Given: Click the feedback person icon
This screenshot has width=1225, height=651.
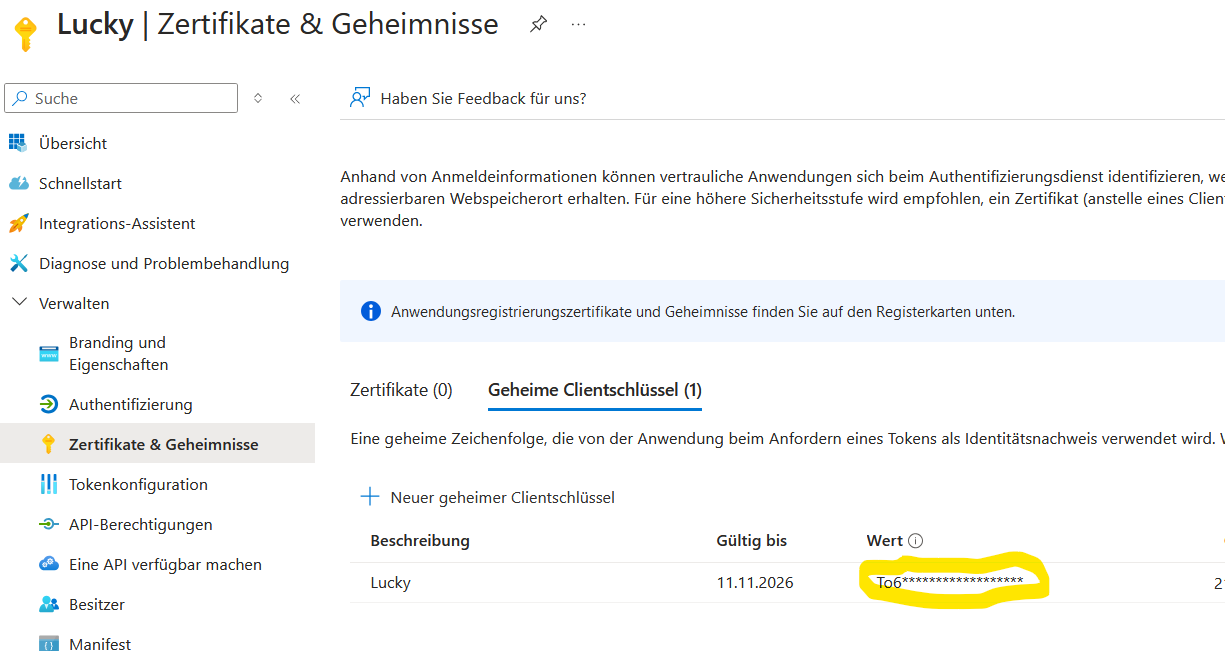Looking at the screenshot, I should point(360,98).
